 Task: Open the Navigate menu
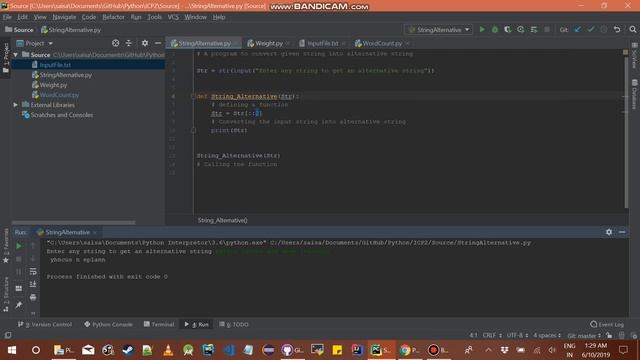(64, 17)
